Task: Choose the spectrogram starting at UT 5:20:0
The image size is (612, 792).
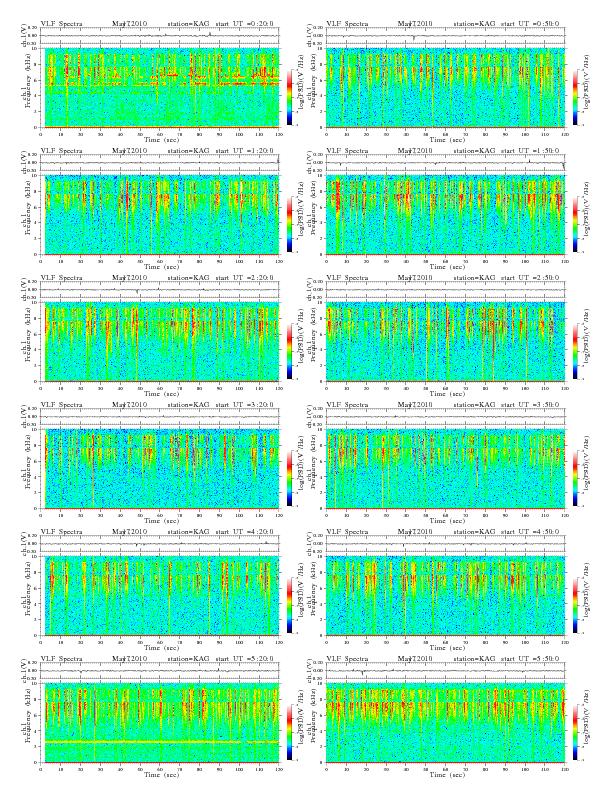Action: pos(162,723)
